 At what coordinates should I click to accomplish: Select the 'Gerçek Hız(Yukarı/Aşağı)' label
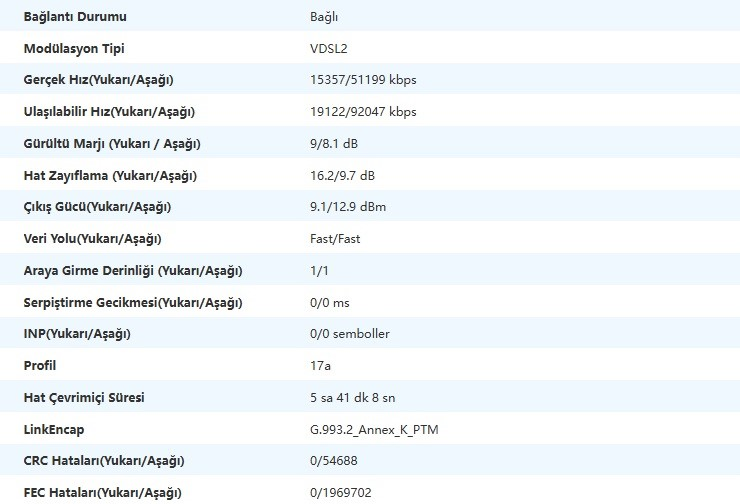[99, 80]
